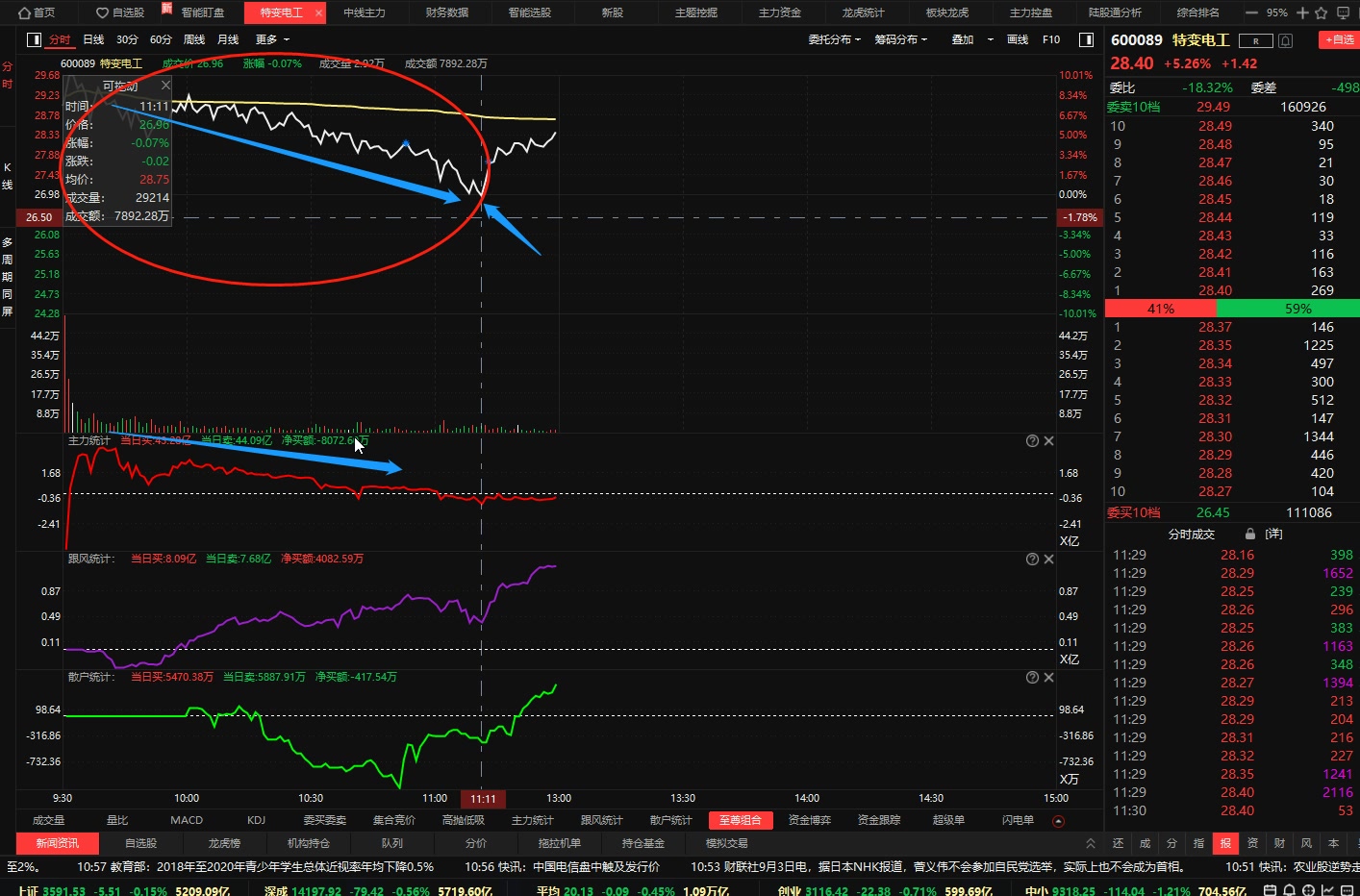Select the 资金博弈 indicator tab

coord(810,820)
